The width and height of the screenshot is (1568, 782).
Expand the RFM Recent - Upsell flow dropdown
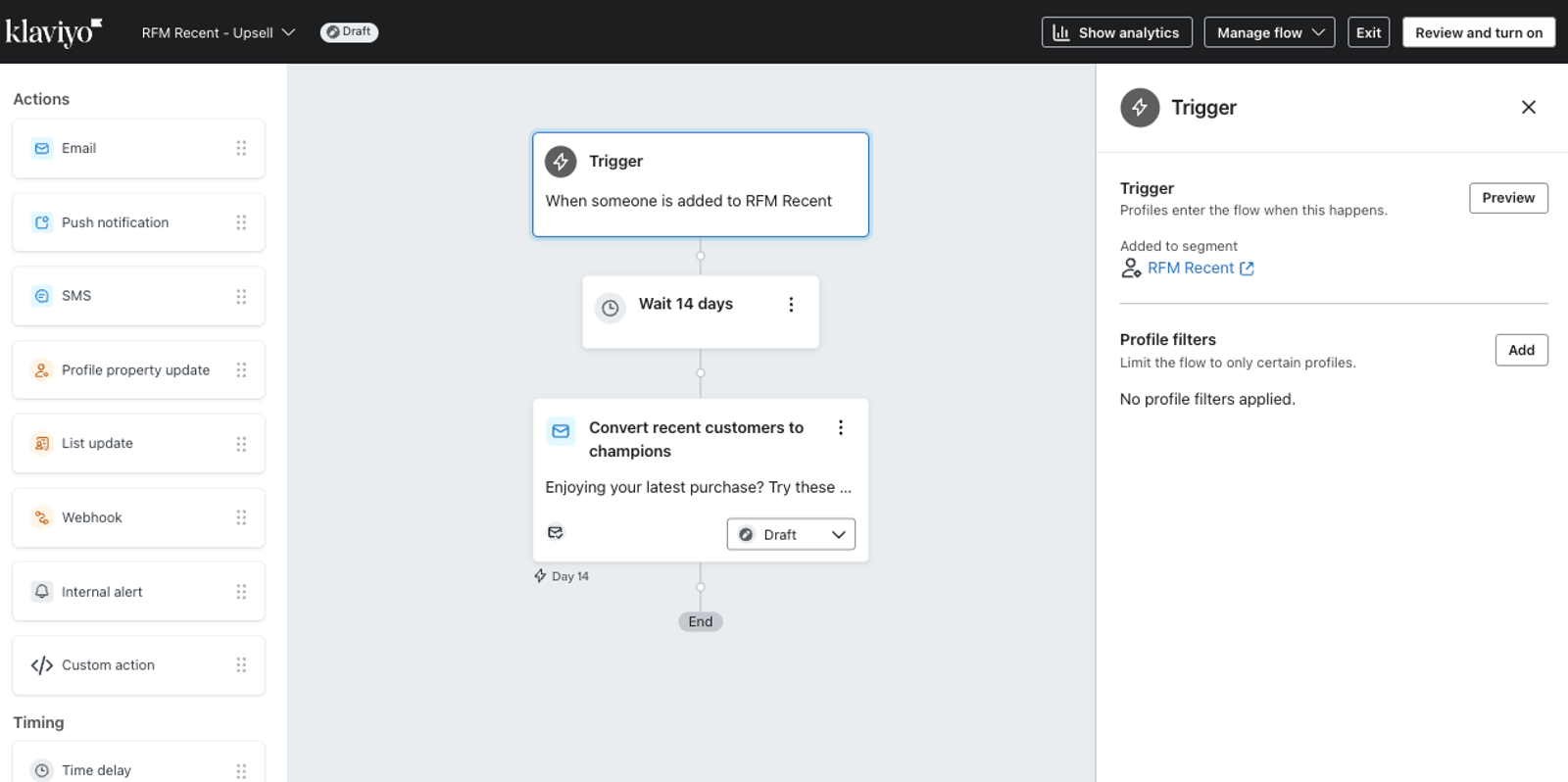pos(219,32)
